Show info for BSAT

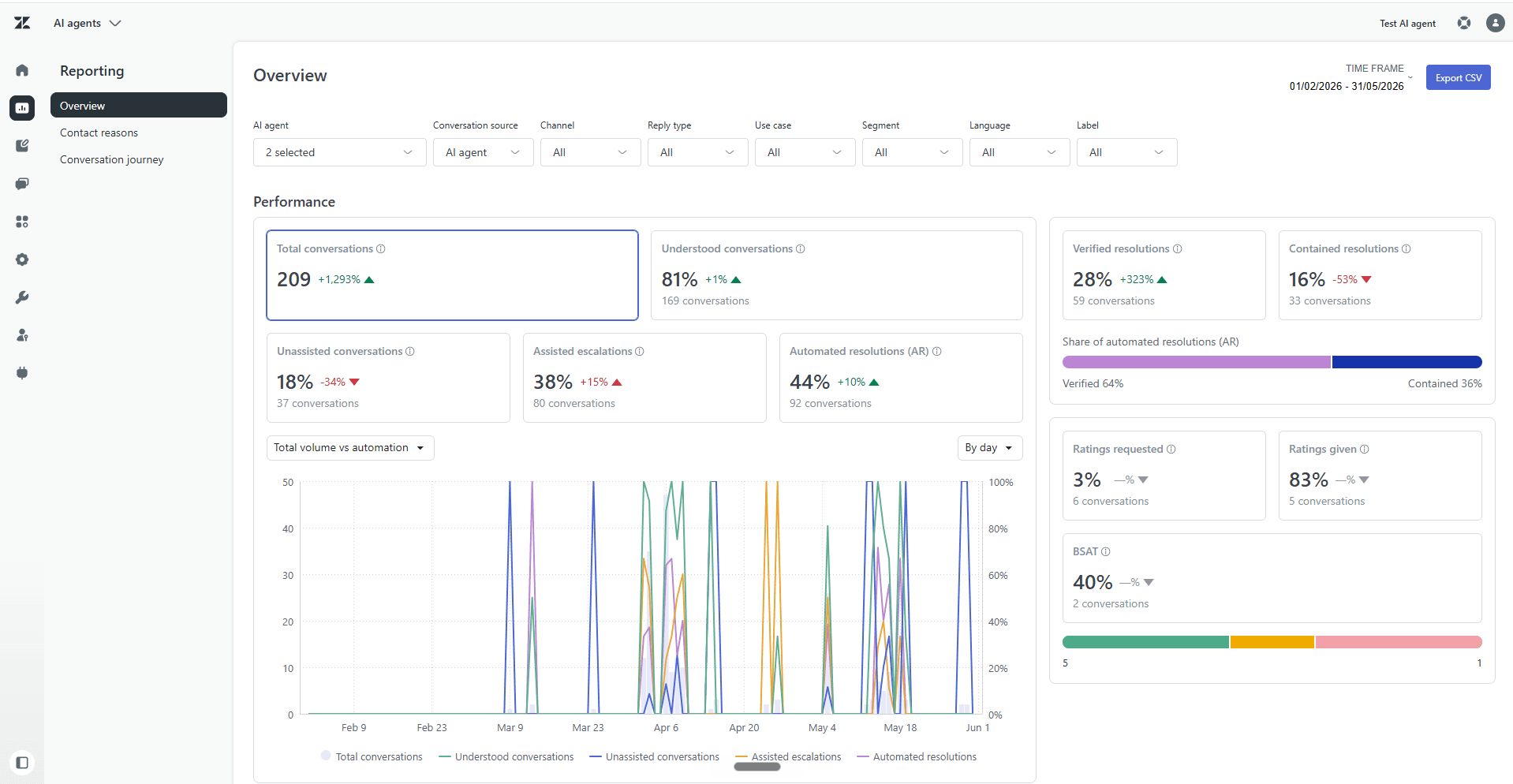click(x=1106, y=551)
